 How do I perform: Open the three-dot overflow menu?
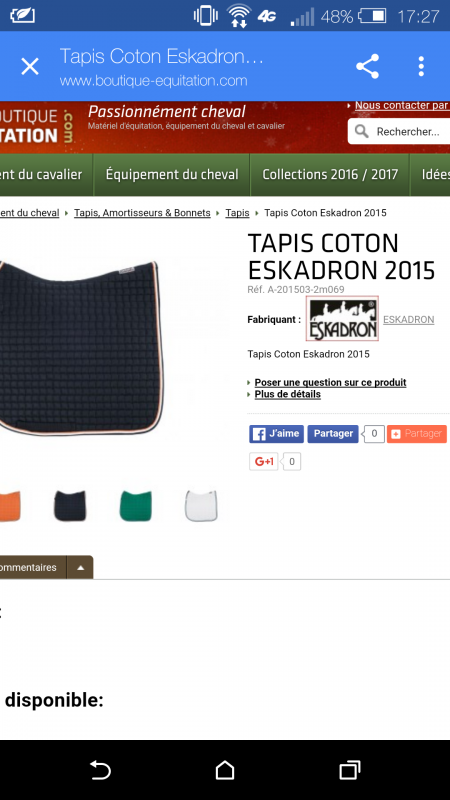click(x=421, y=66)
